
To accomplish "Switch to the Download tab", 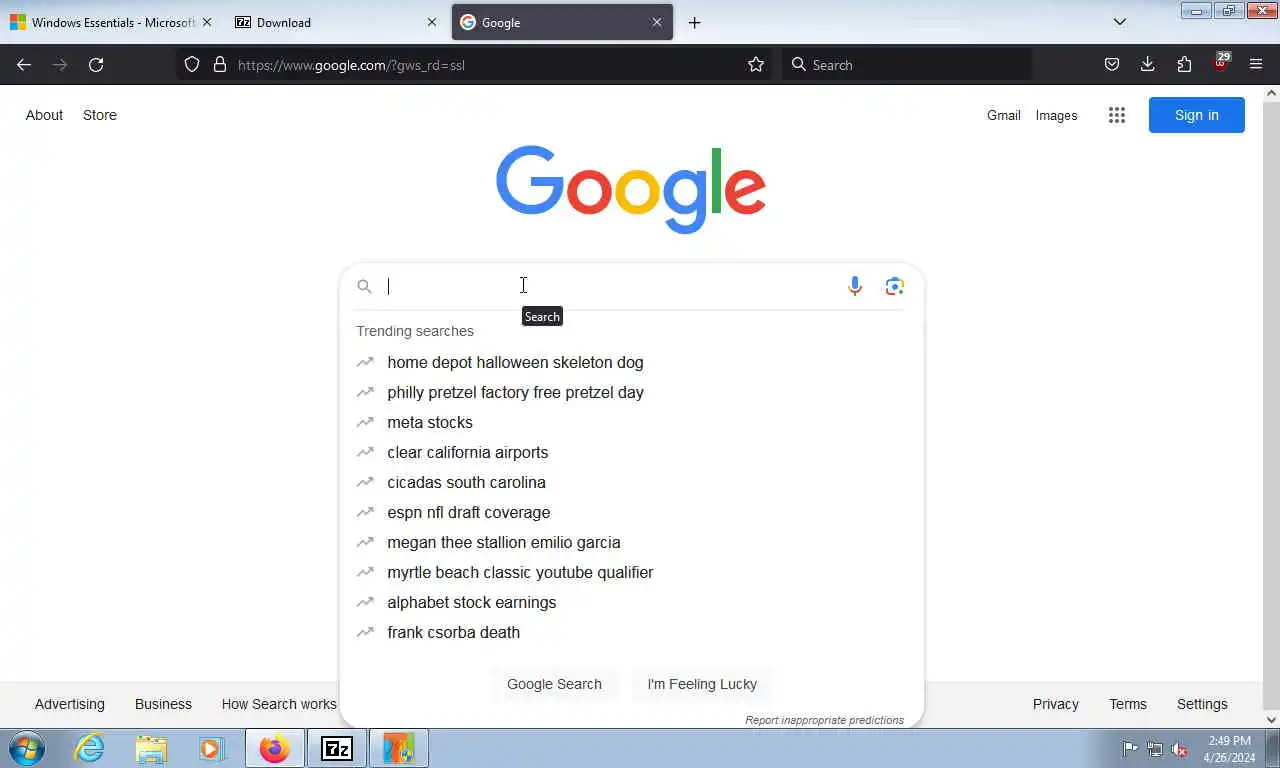I will [337, 22].
